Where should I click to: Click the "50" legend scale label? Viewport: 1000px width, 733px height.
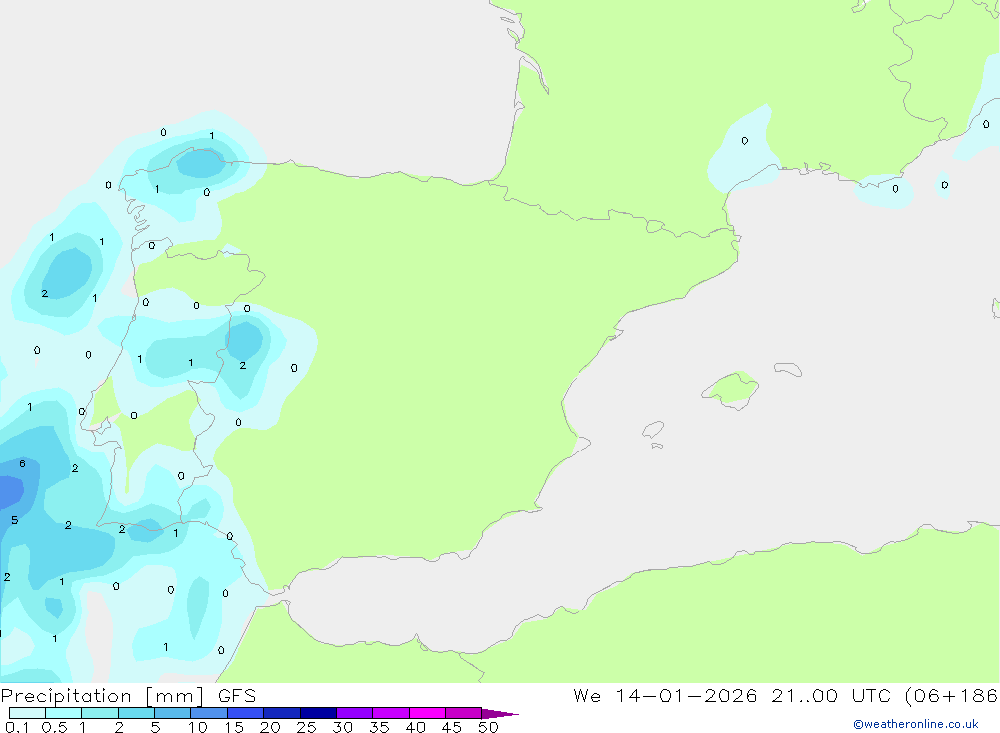[x=488, y=727]
